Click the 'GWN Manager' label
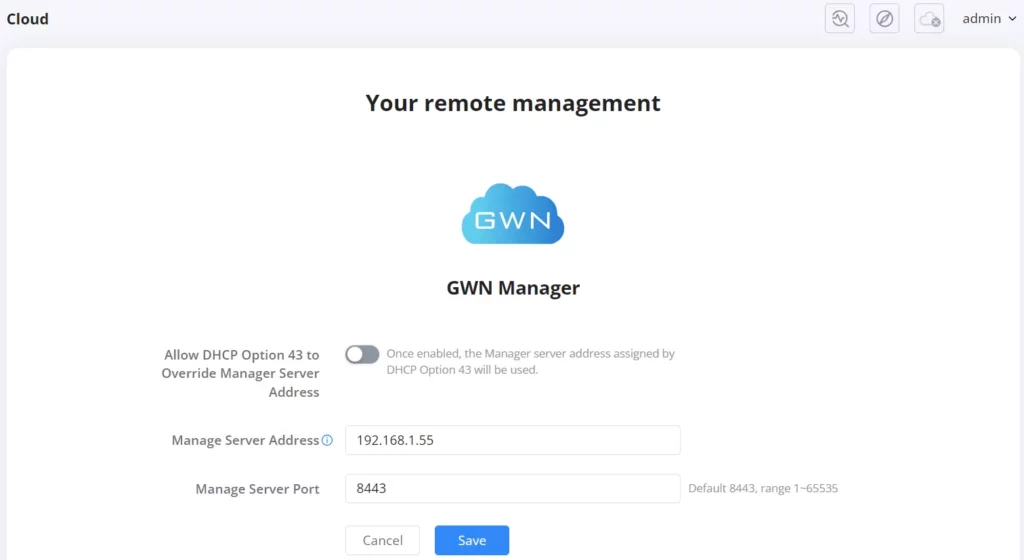The image size is (1024, 560). (x=513, y=288)
